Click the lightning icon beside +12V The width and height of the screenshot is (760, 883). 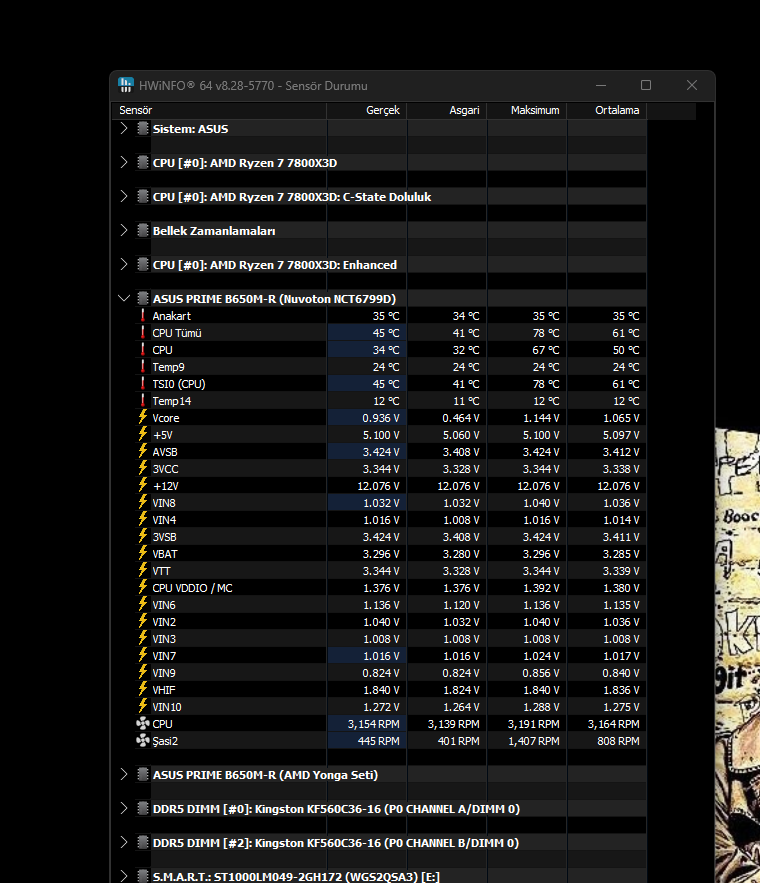(143, 485)
